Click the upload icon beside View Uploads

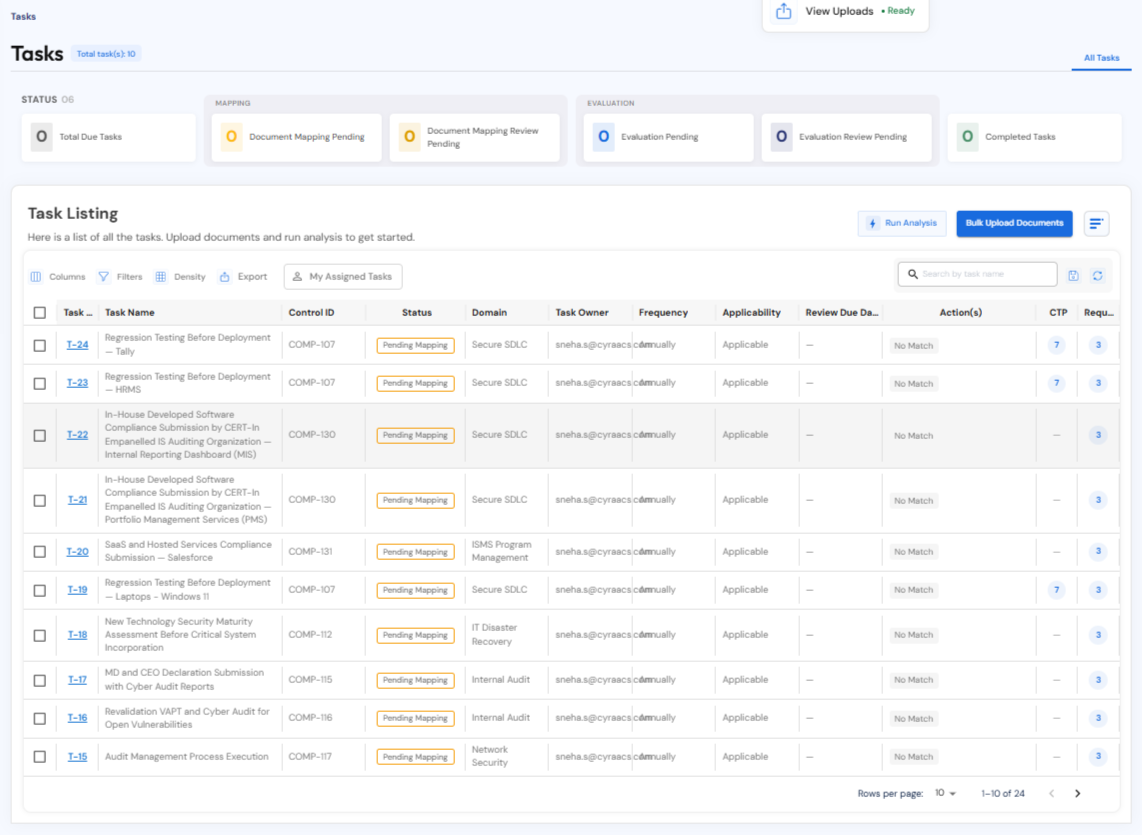783,11
